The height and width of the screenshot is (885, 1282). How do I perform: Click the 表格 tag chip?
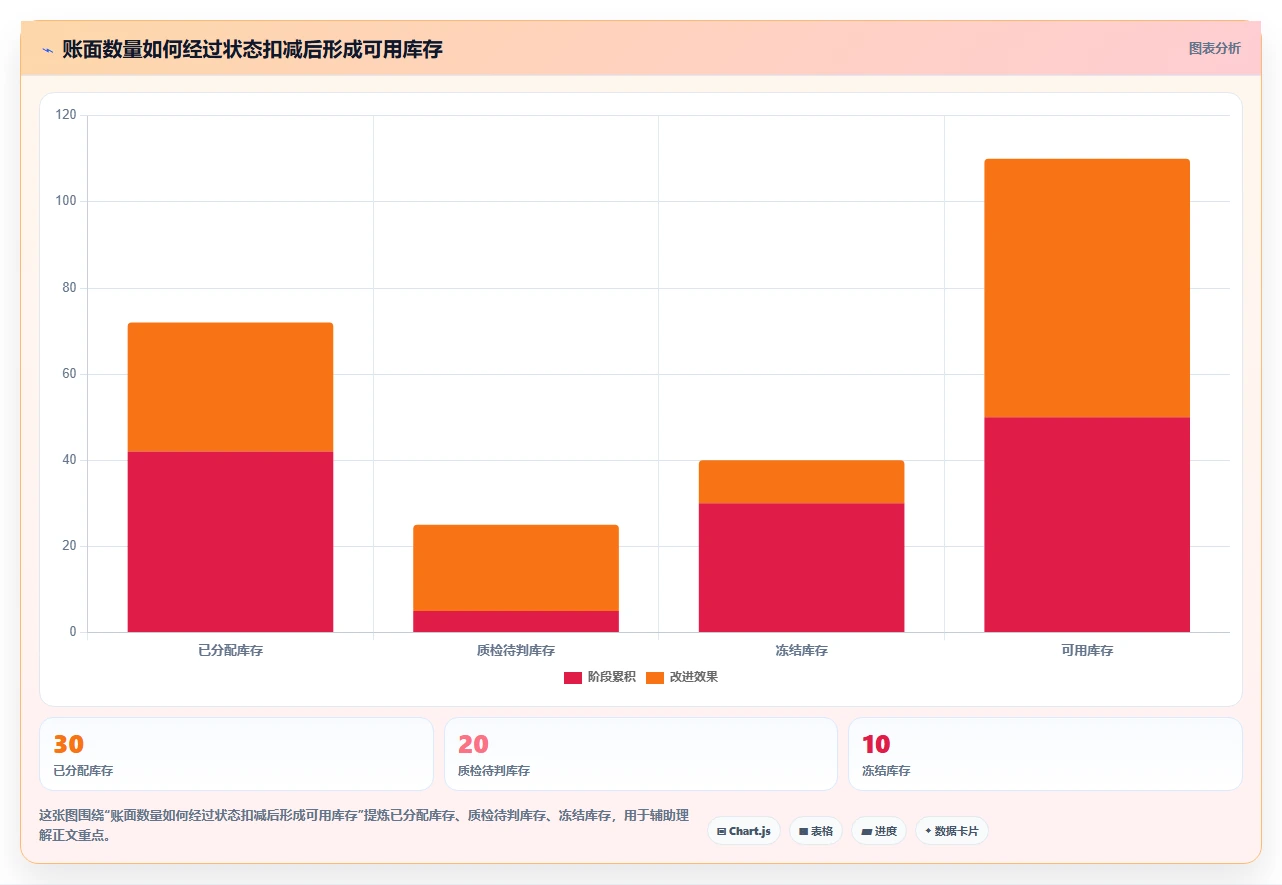(816, 831)
